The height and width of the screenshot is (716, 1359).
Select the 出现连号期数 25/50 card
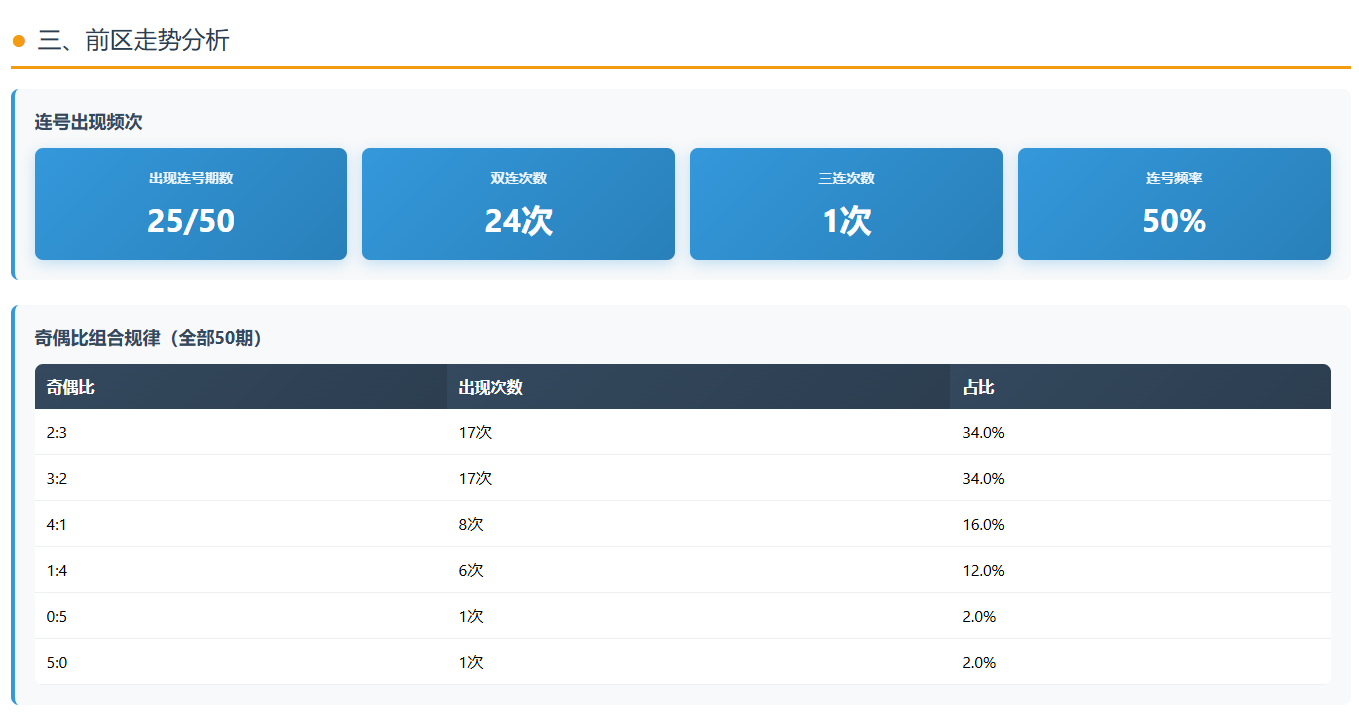click(191, 204)
